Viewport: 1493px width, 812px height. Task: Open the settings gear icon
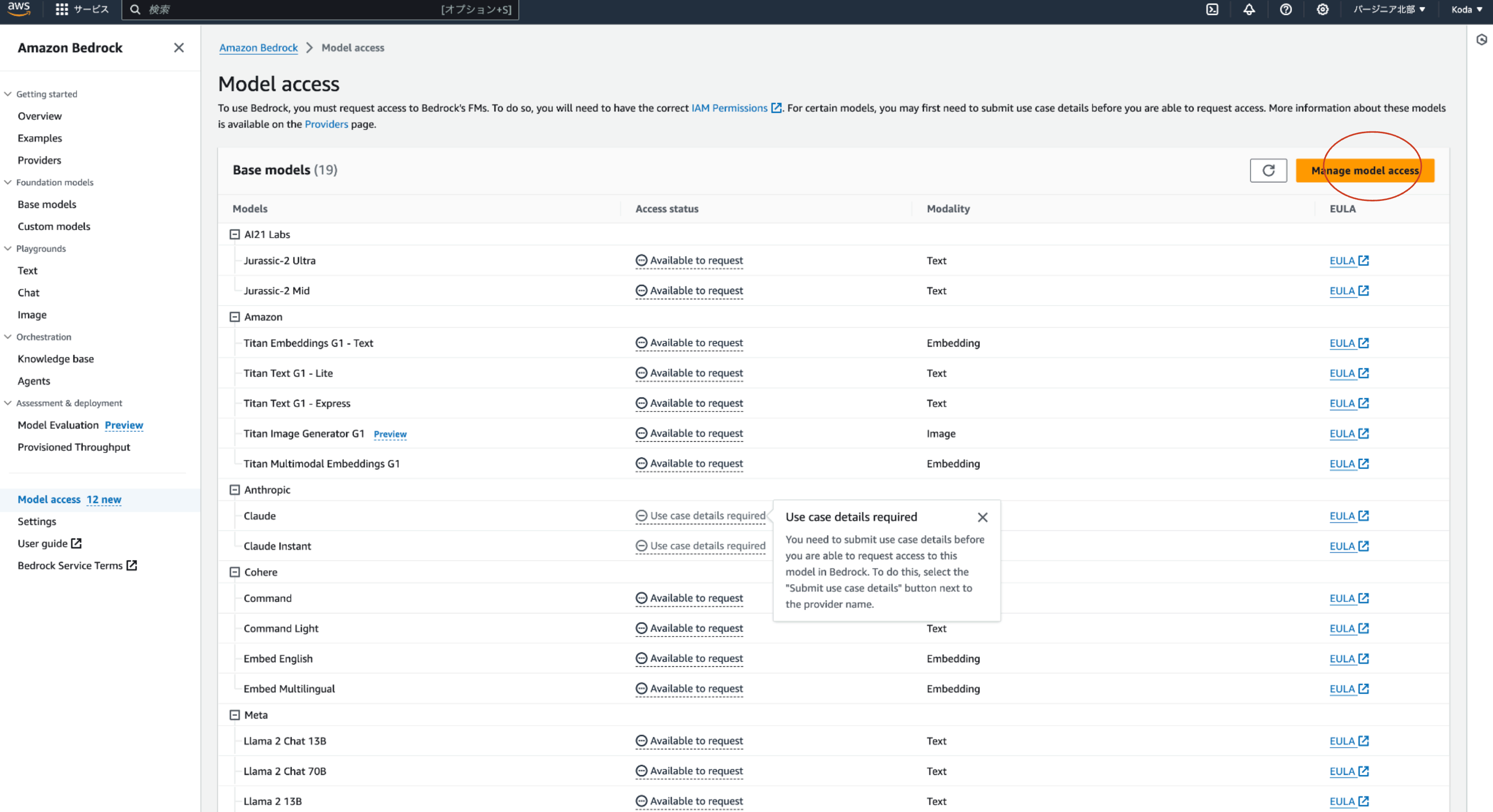1323,9
